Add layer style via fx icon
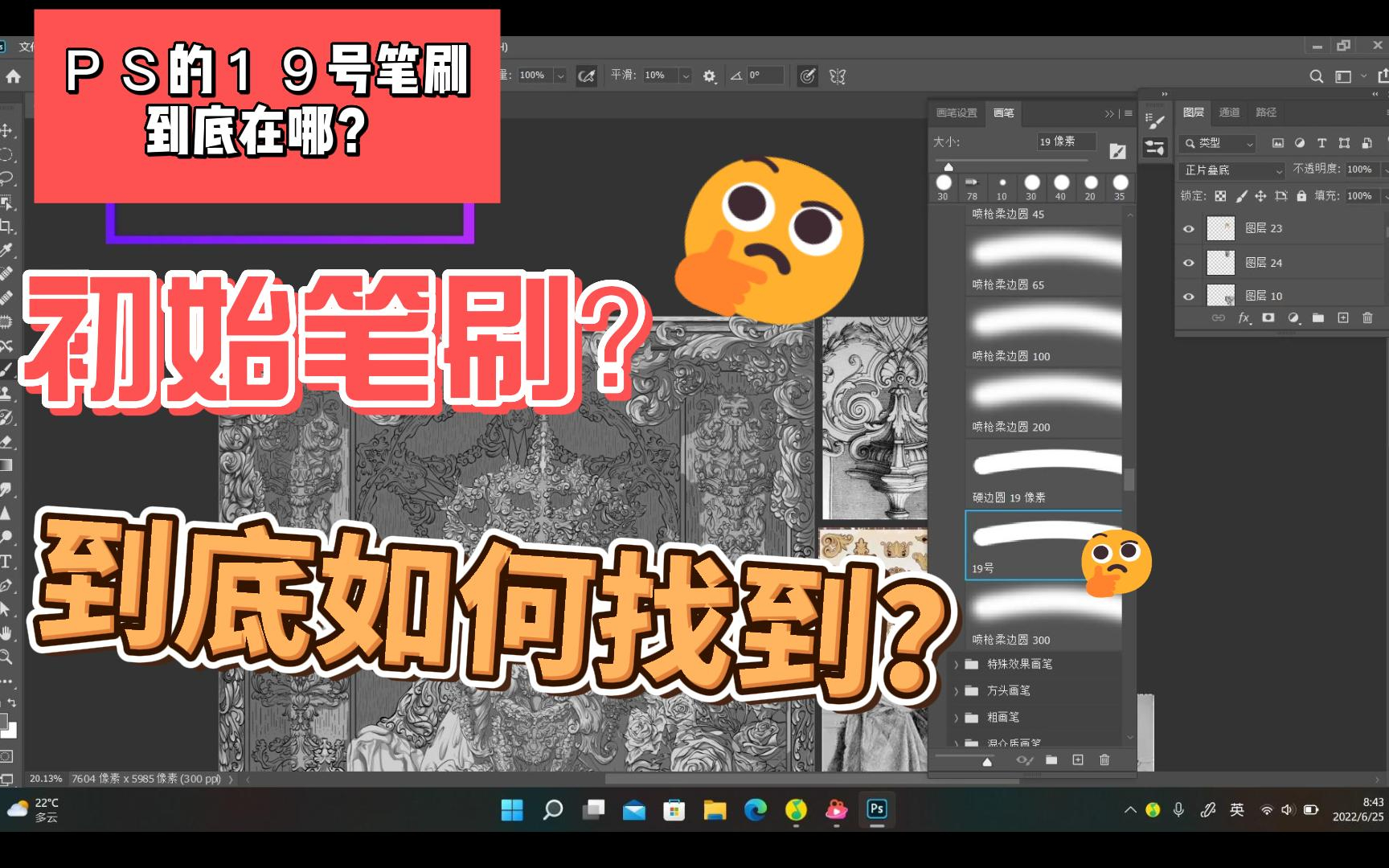This screenshot has height=868, width=1389. 1244,318
